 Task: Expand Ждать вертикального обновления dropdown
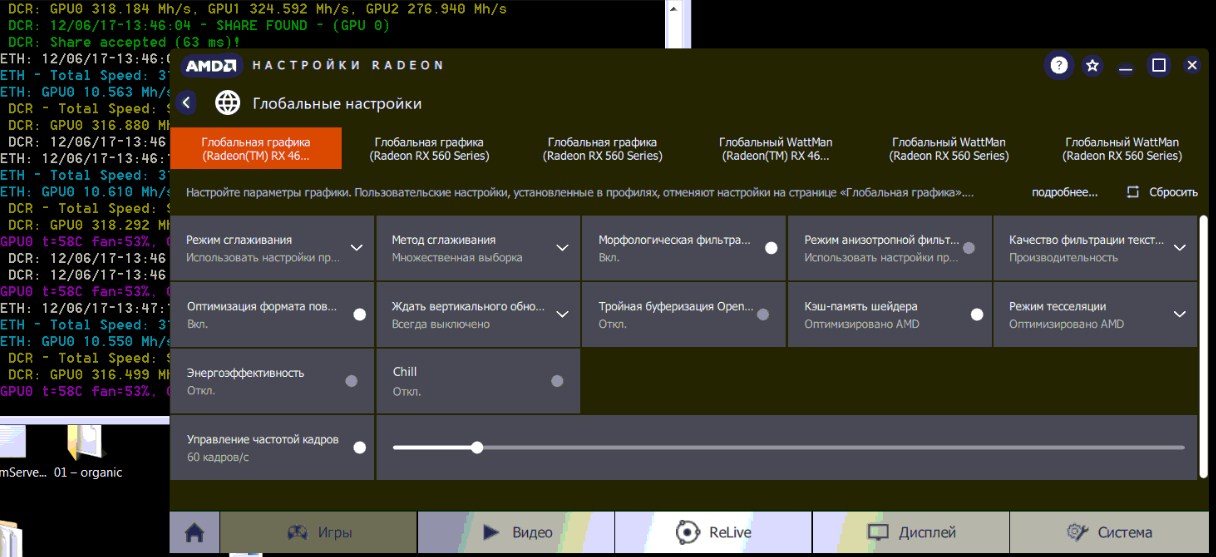click(563, 314)
